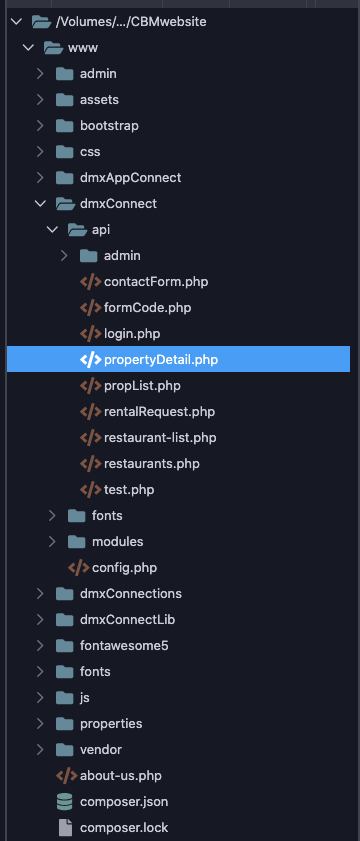
Task: Click the code icon next to config.php
Action: pos(78,567)
